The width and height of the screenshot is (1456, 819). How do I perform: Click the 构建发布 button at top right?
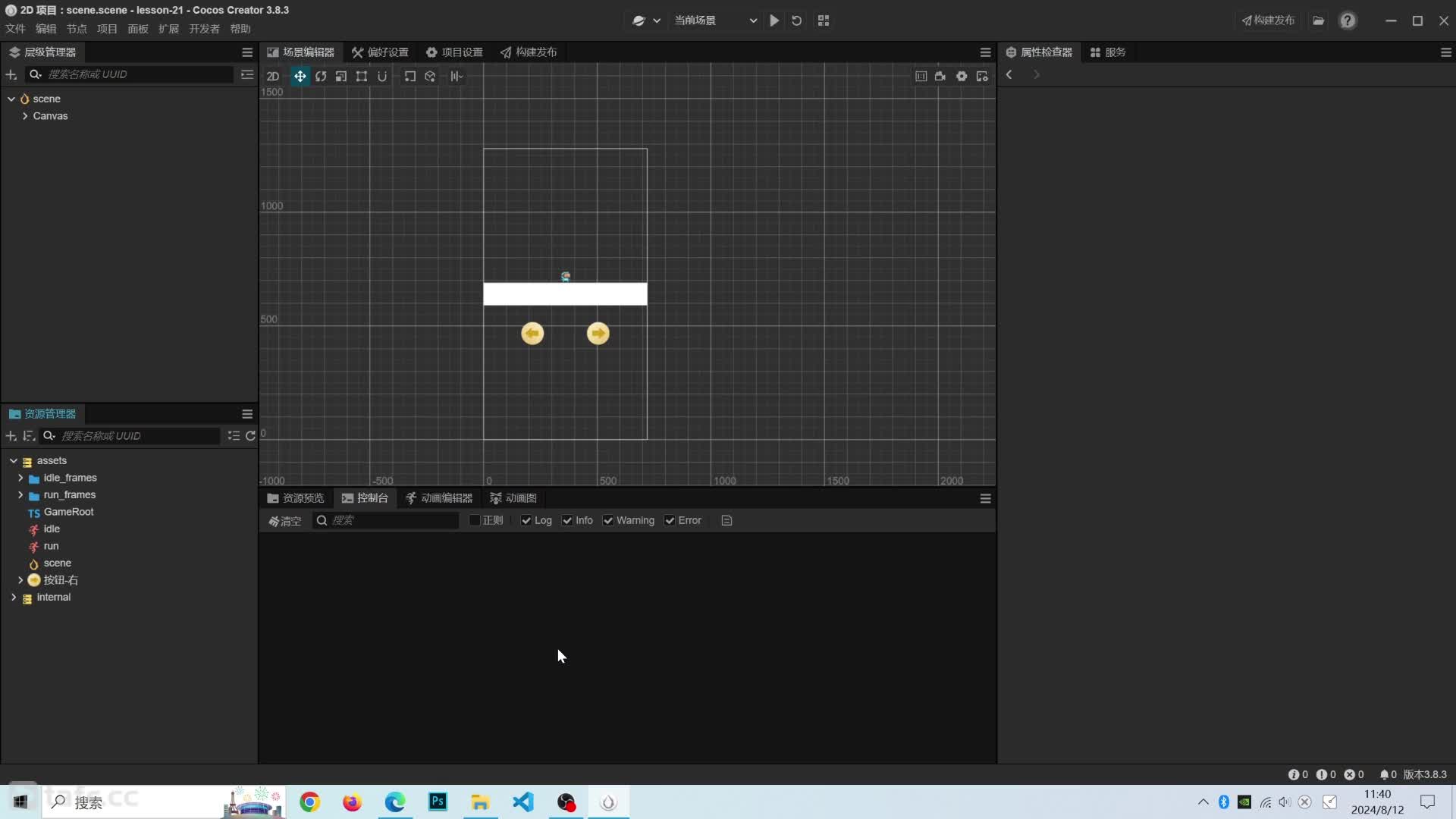click(x=1268, y=20)
